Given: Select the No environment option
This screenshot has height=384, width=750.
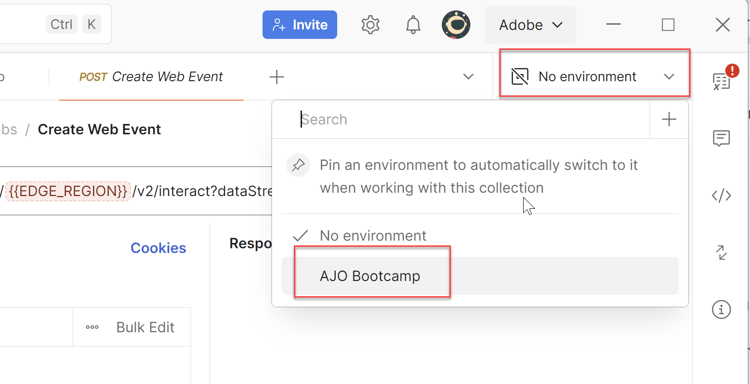Looking at the screenshot, I should (480, 235).
